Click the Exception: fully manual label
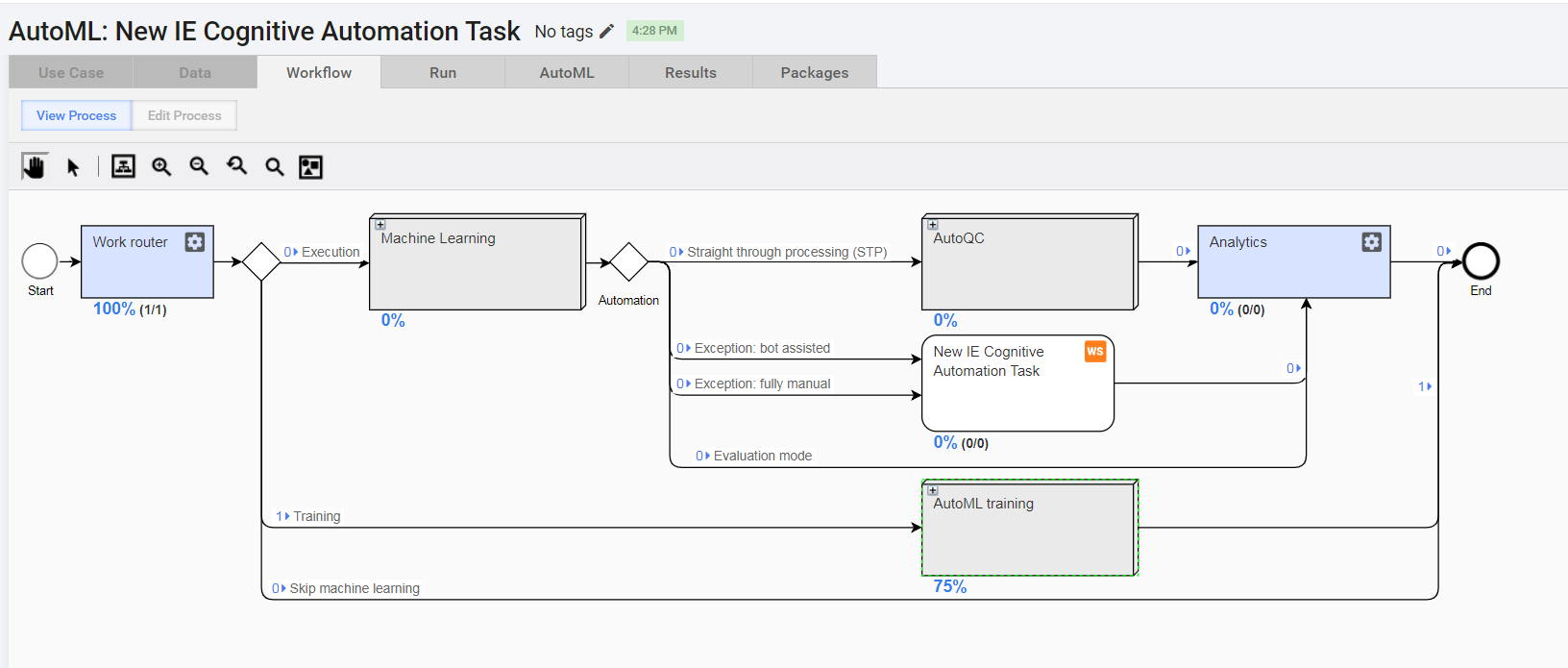The width and height of the screenshot is (1568, 668). click(x=762, y=383)
